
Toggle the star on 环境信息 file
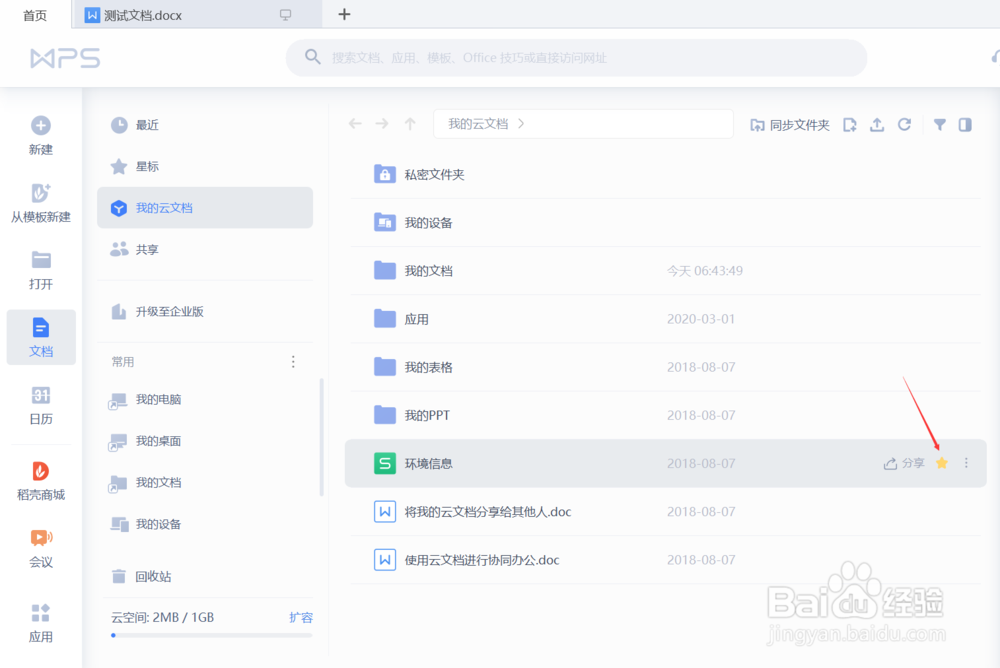pos(942,463)
